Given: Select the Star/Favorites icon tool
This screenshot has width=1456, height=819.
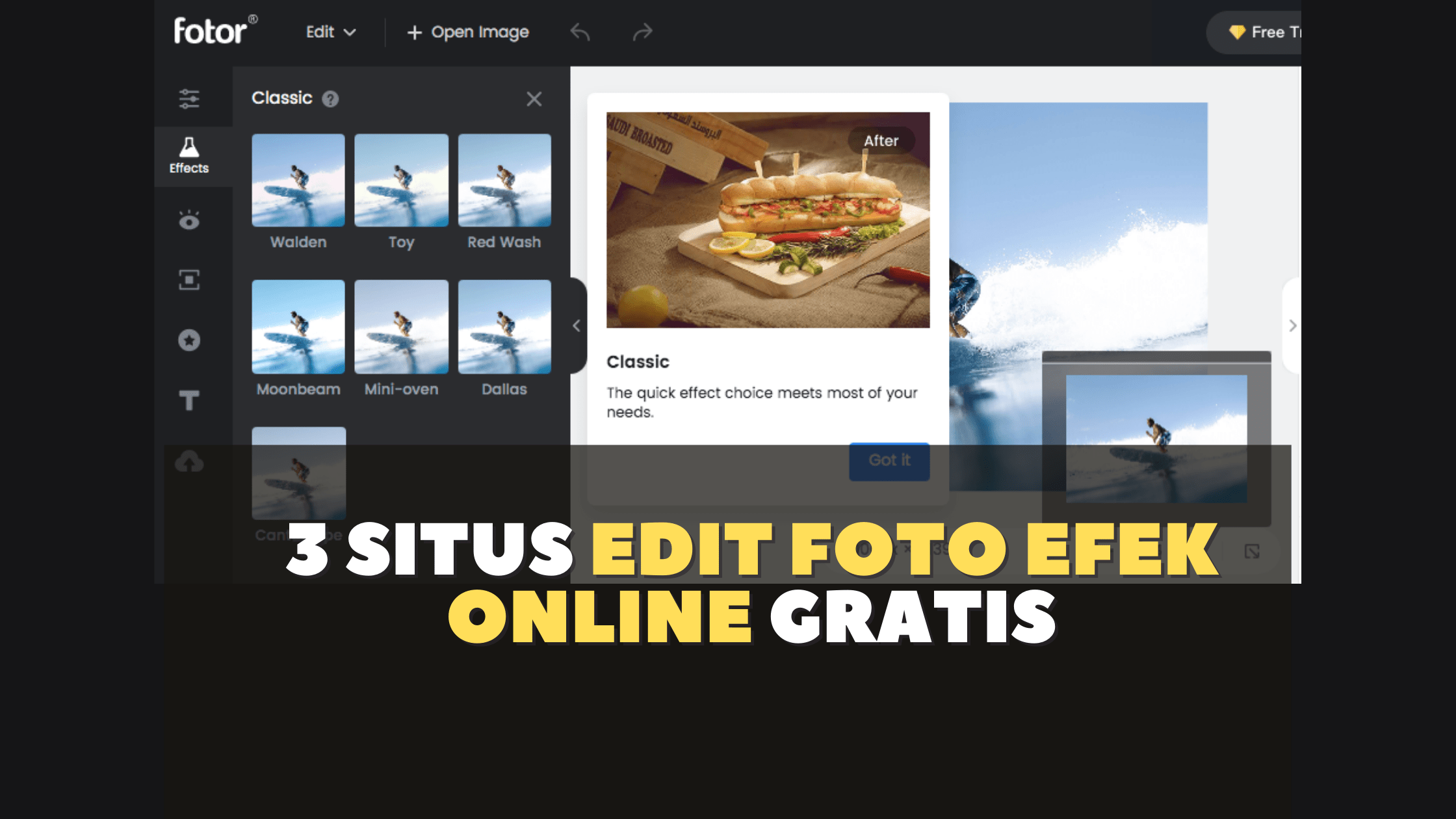Looking at the screenshot, I should [189, 340].
